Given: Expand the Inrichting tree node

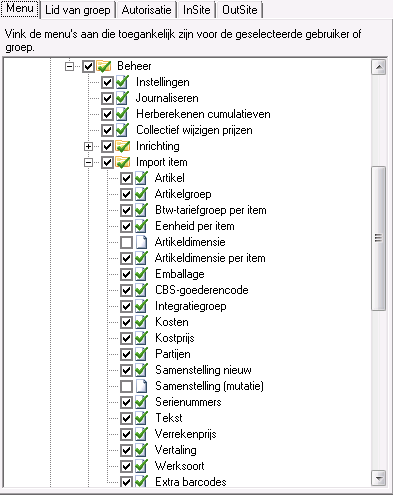Looking at the screenshot, I should click(x=88, y=146).
